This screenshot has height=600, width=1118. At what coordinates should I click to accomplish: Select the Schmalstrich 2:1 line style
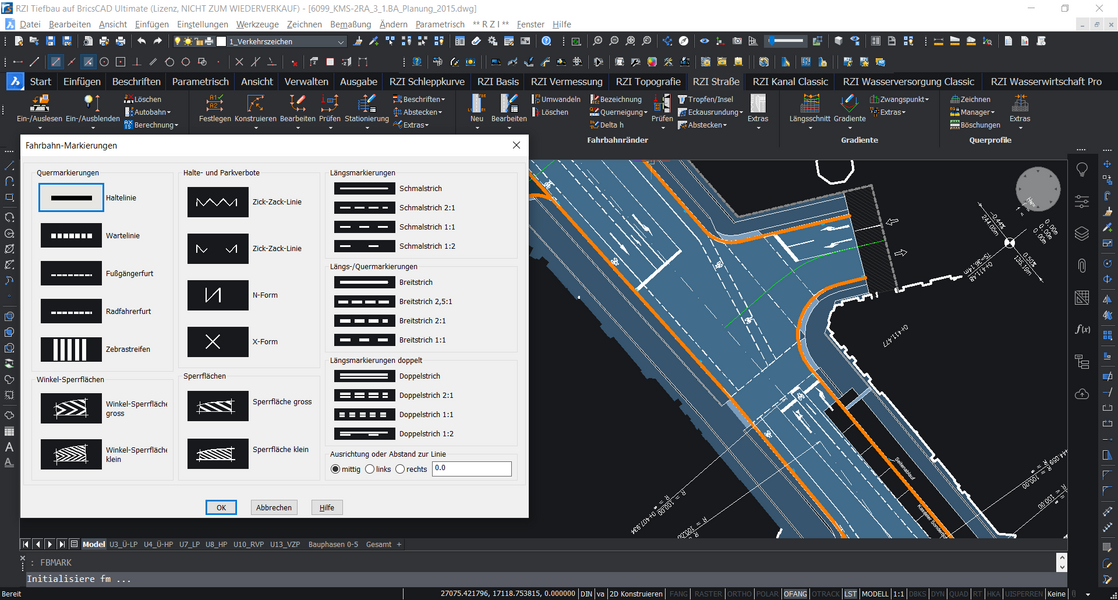pyautogui.click(x=364, y=208)
